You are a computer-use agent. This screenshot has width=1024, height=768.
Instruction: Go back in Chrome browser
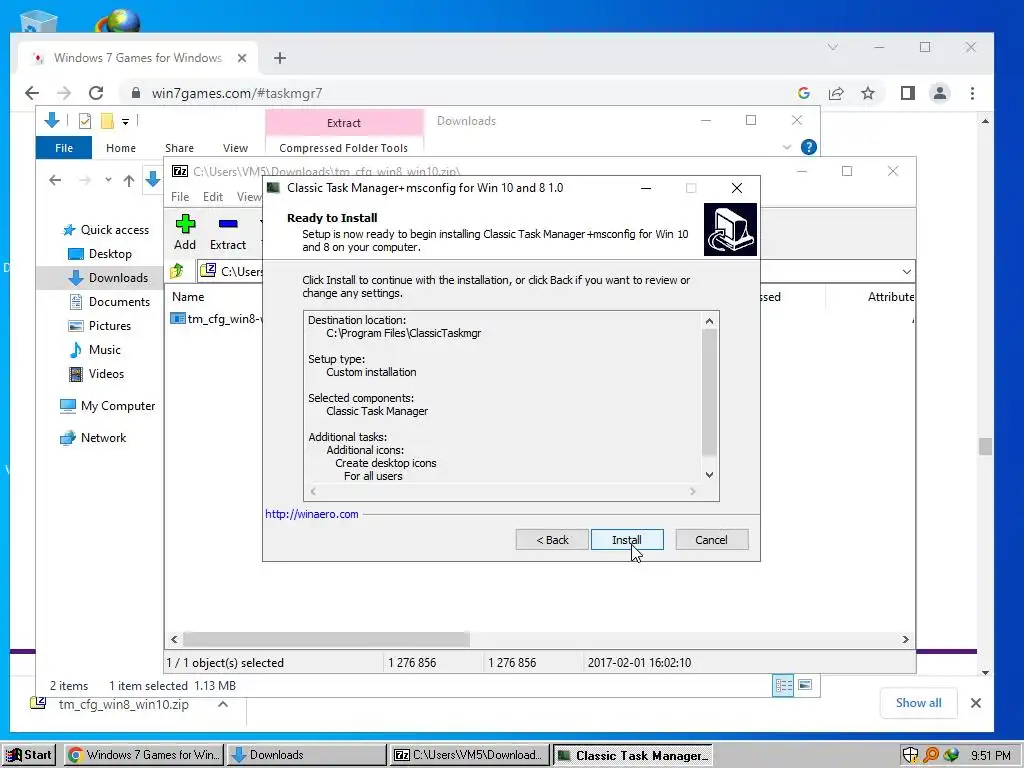point(32,93)
